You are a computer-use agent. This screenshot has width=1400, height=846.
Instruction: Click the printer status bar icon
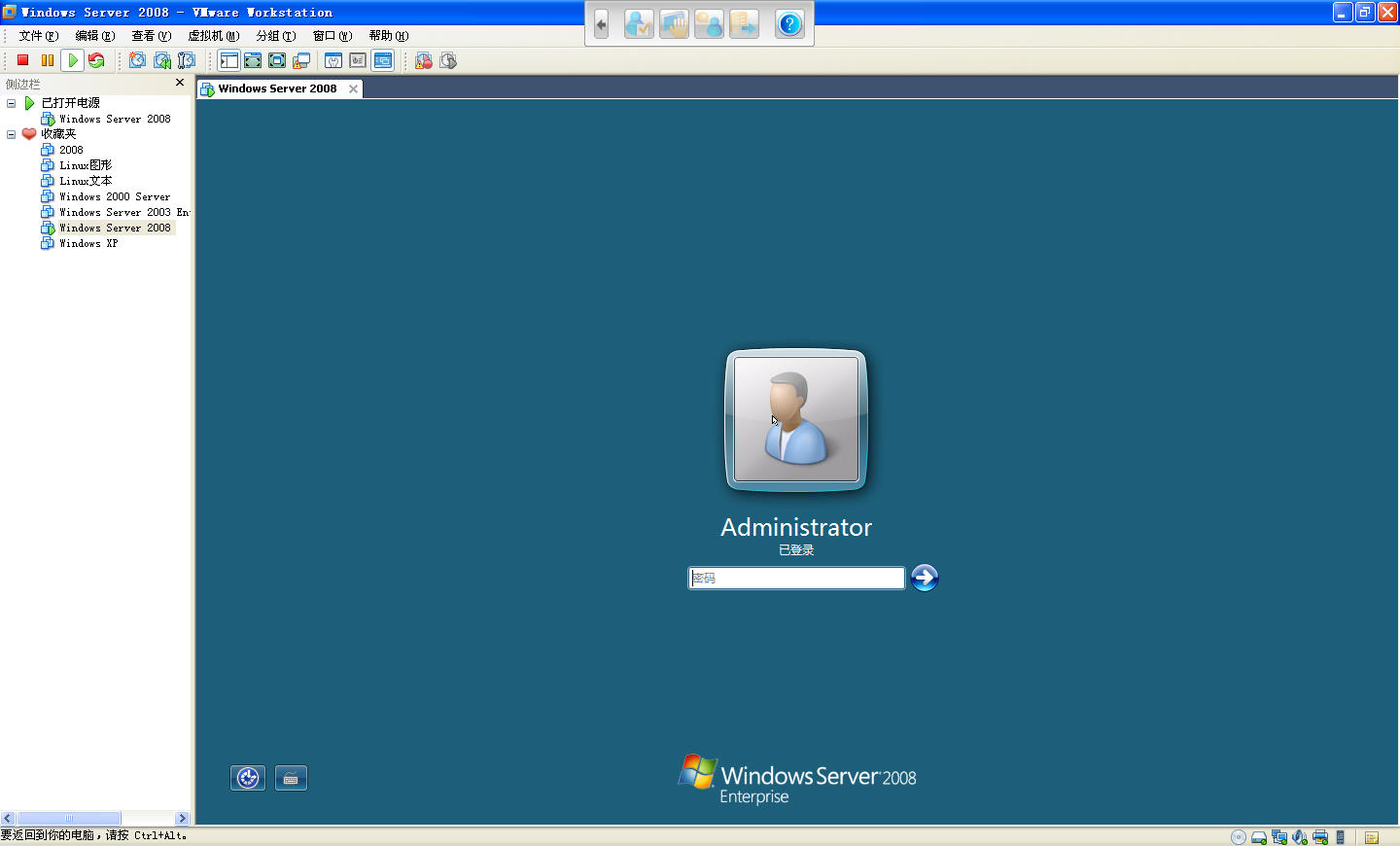(x=1320, y=837)
